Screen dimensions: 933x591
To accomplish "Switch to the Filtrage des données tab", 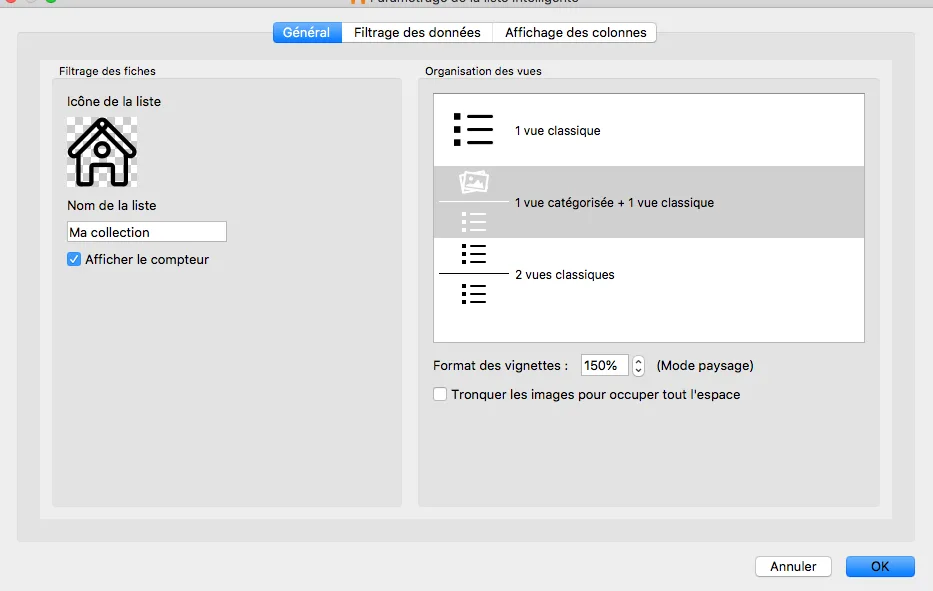I will coord(417,32).
